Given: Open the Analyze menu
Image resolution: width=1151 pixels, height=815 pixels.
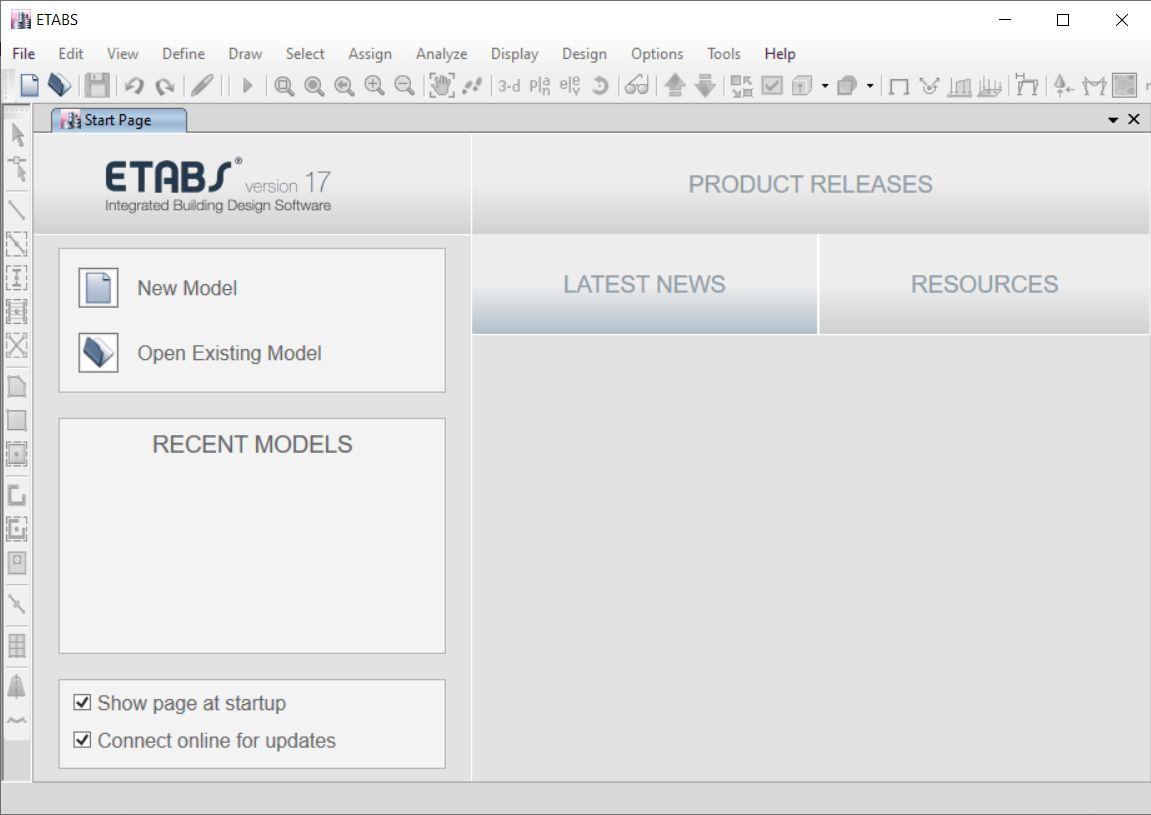Looking at the screenshot, I should point(441,54).
